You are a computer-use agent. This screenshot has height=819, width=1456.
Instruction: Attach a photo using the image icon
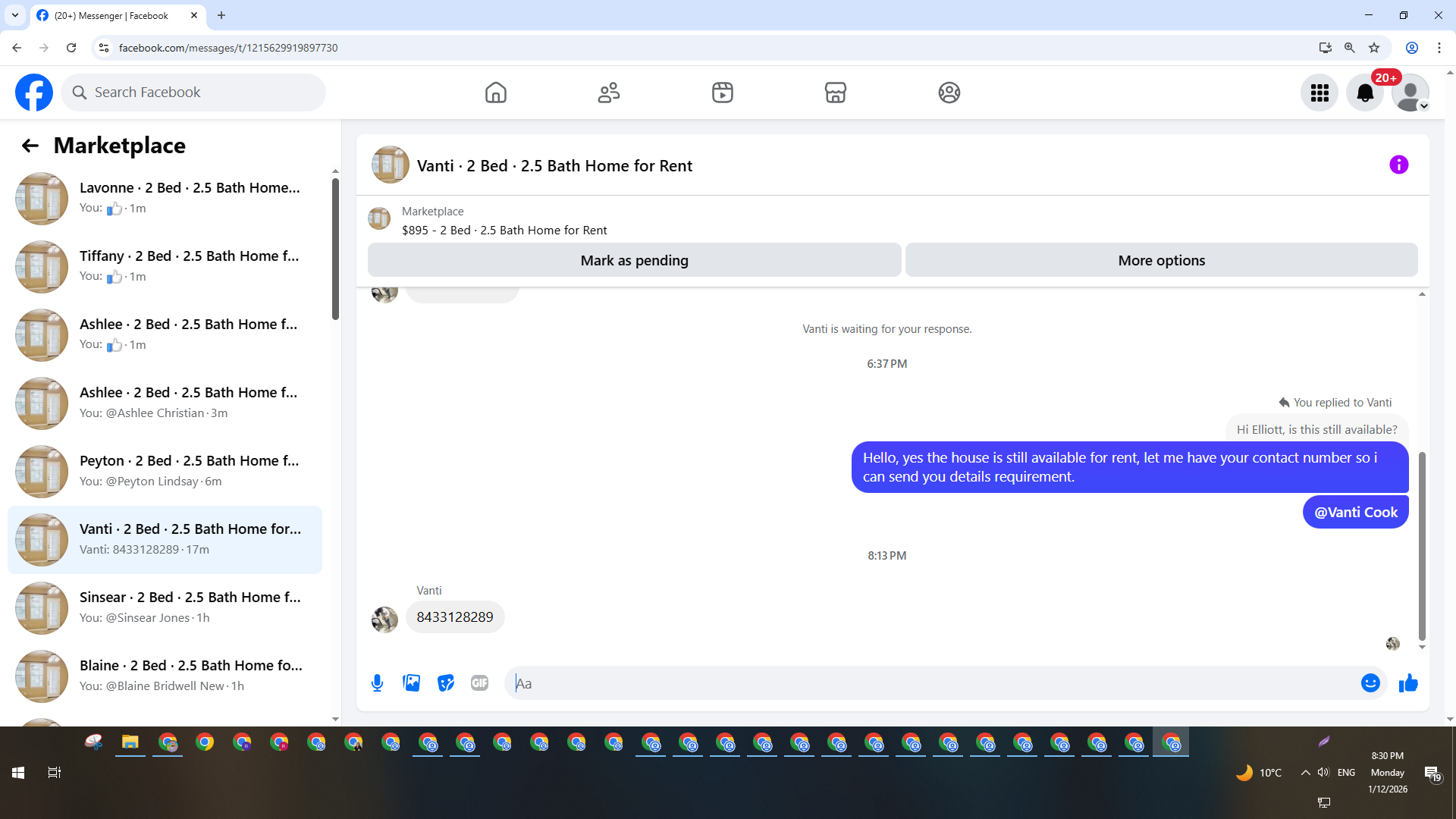(411, 683)
